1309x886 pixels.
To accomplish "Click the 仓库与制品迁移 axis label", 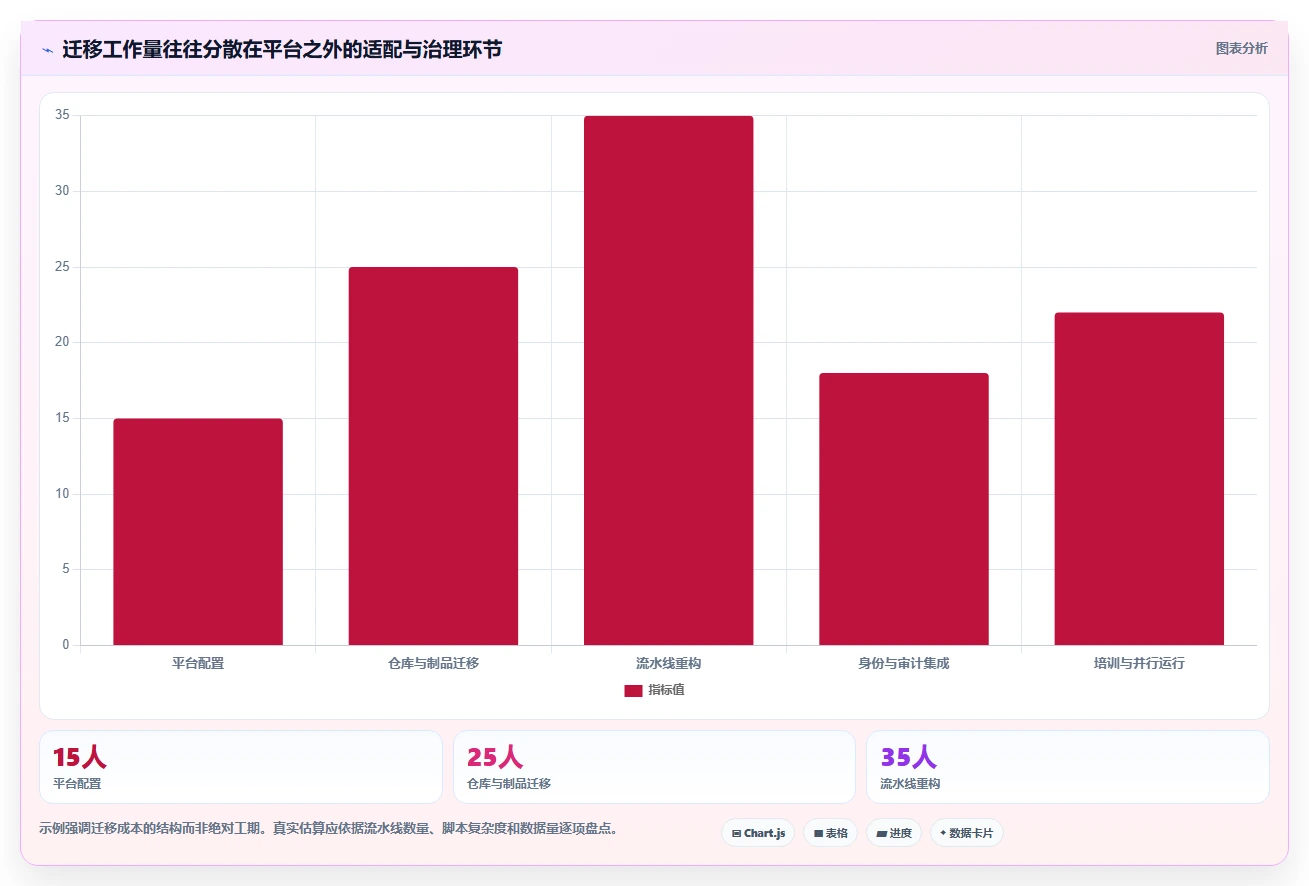I will [433, 663].
